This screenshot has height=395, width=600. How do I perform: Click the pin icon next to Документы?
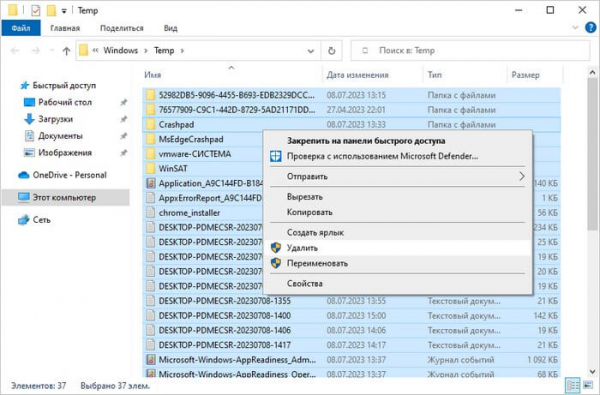pyautogui.click(x=123, y=136)
